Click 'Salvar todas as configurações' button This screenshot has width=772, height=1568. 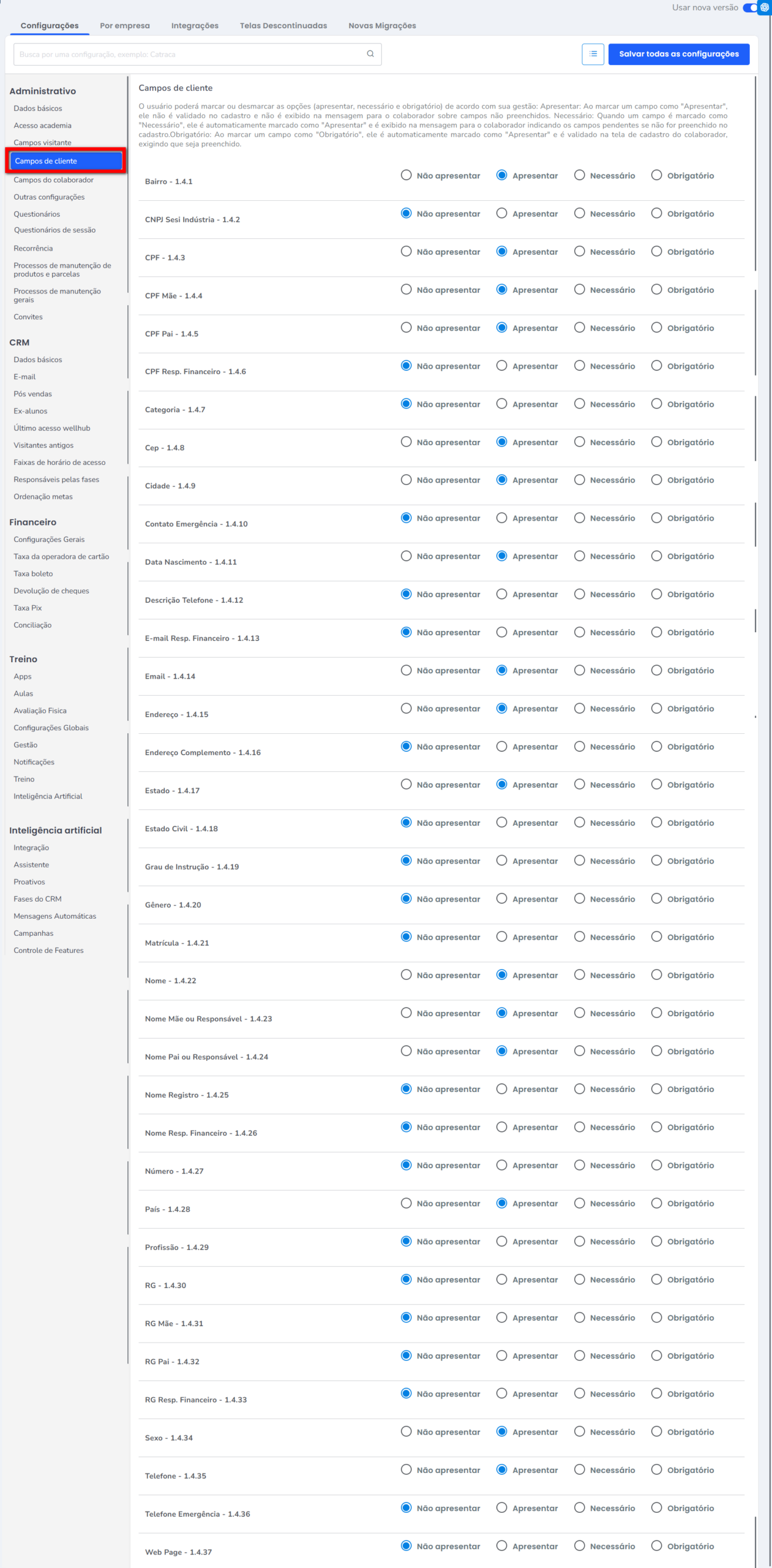[678, 54]
